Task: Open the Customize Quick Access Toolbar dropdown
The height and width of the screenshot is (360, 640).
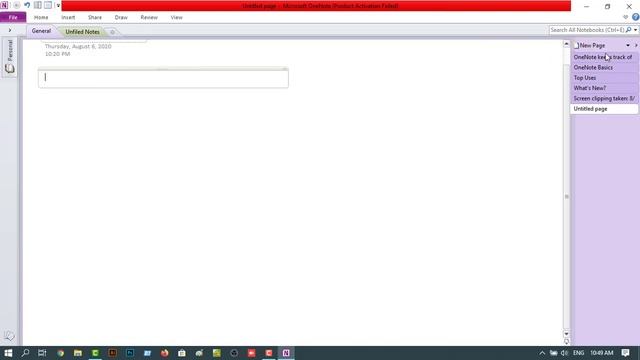Action: [58, 6]
